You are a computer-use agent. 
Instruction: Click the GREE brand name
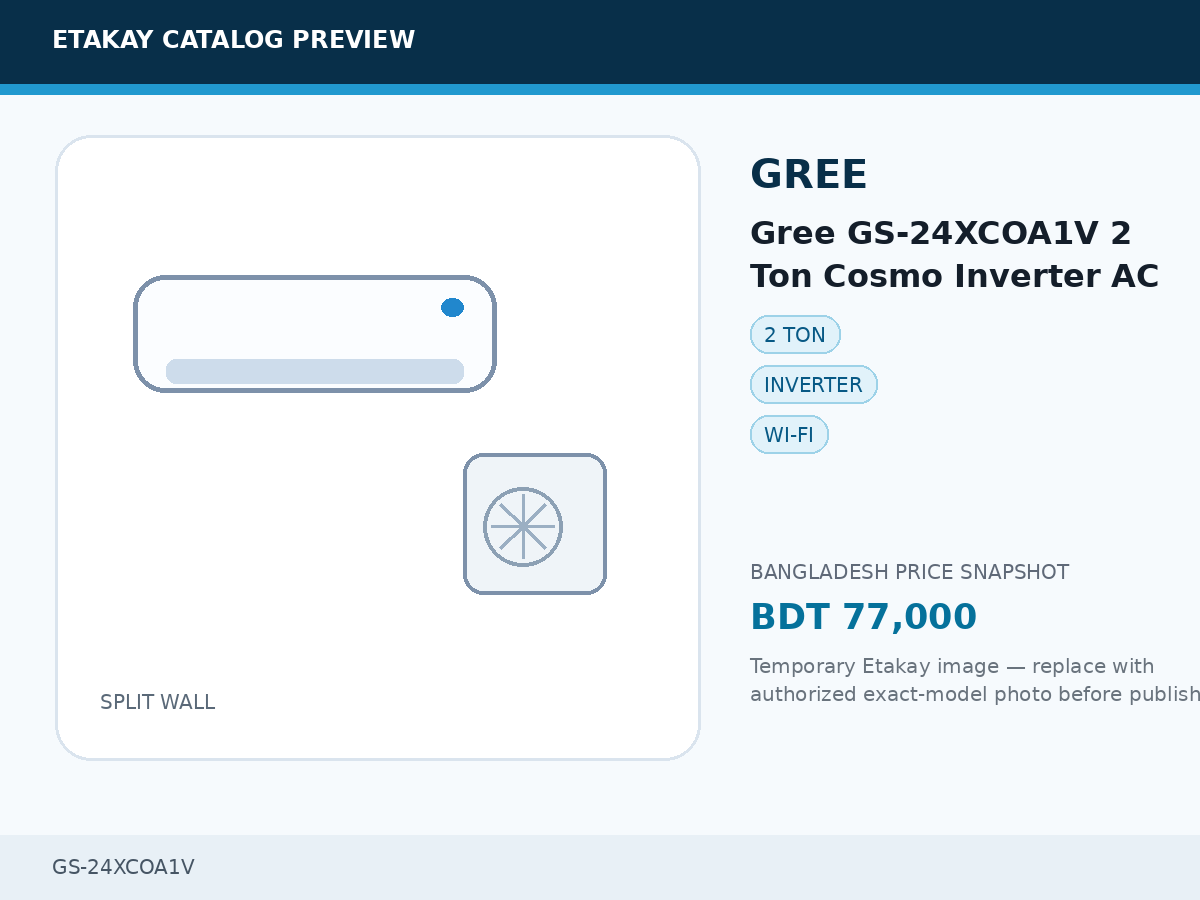(x=809, y=175)
